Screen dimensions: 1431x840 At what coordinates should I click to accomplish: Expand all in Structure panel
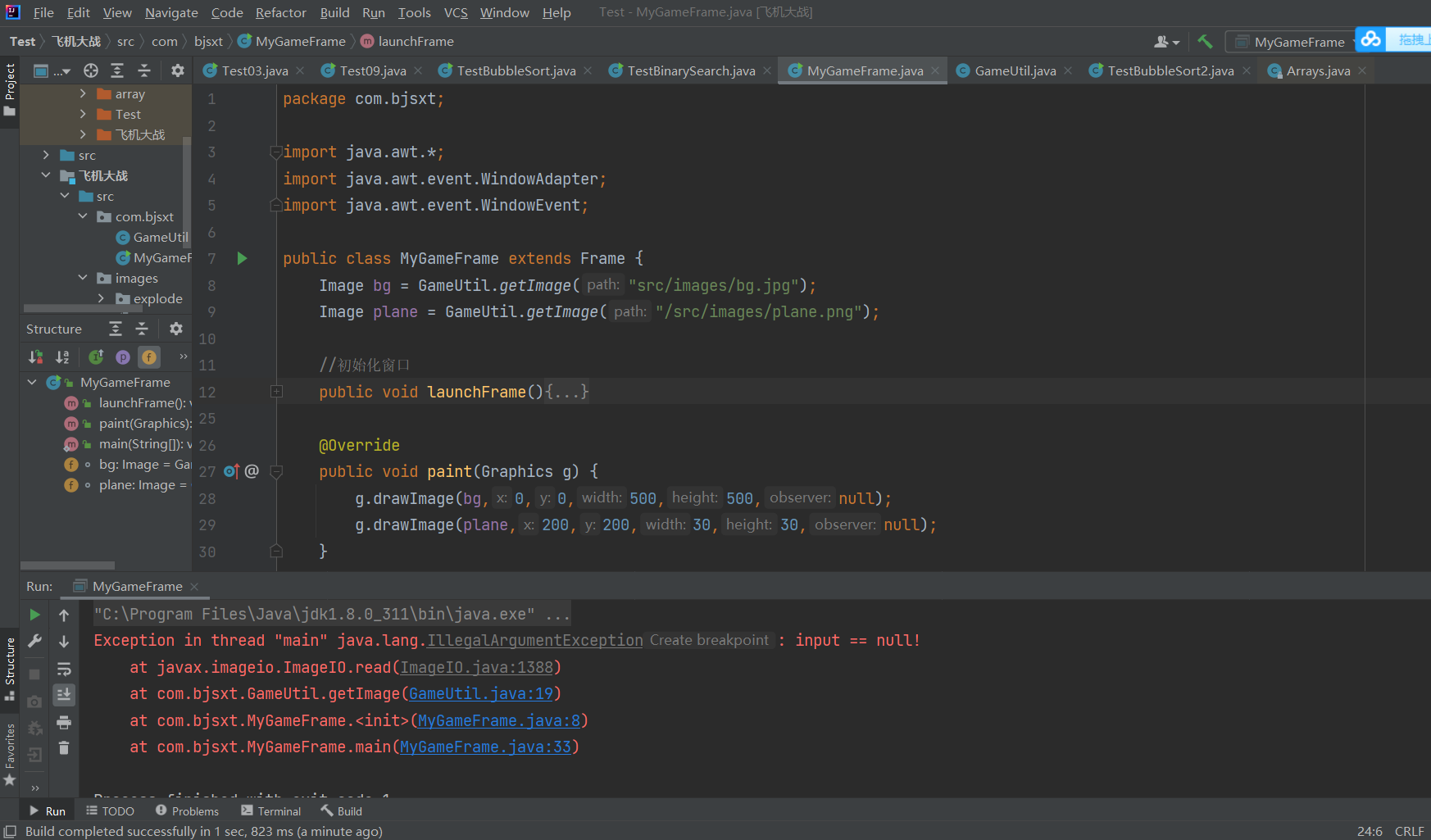[x=116, y=329]
